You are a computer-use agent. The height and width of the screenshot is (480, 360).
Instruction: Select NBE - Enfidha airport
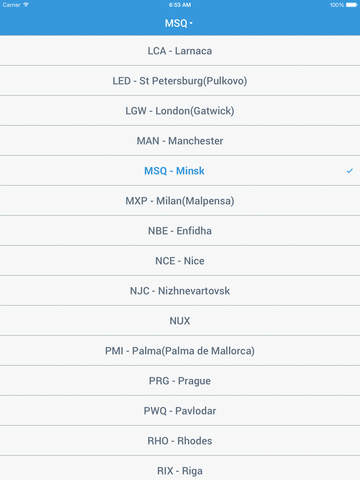180,231
